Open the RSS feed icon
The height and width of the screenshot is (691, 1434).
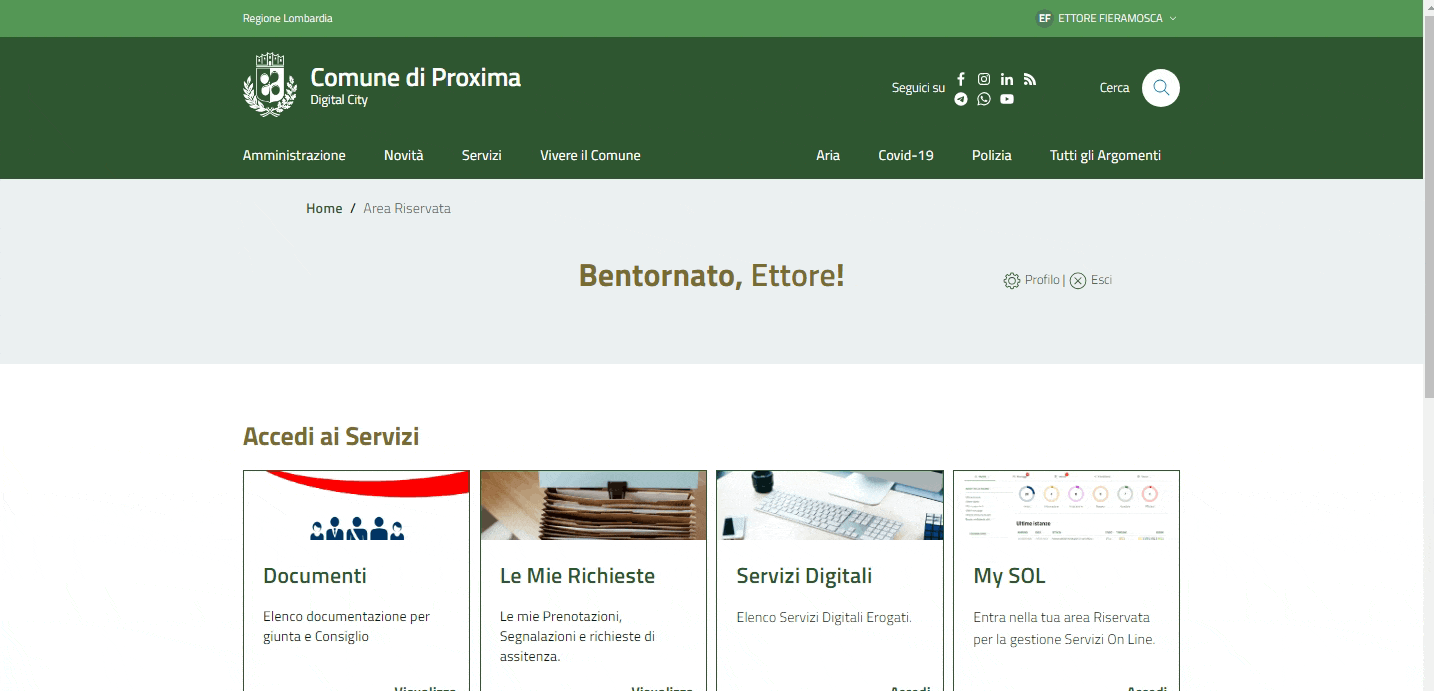point(1030,79)
